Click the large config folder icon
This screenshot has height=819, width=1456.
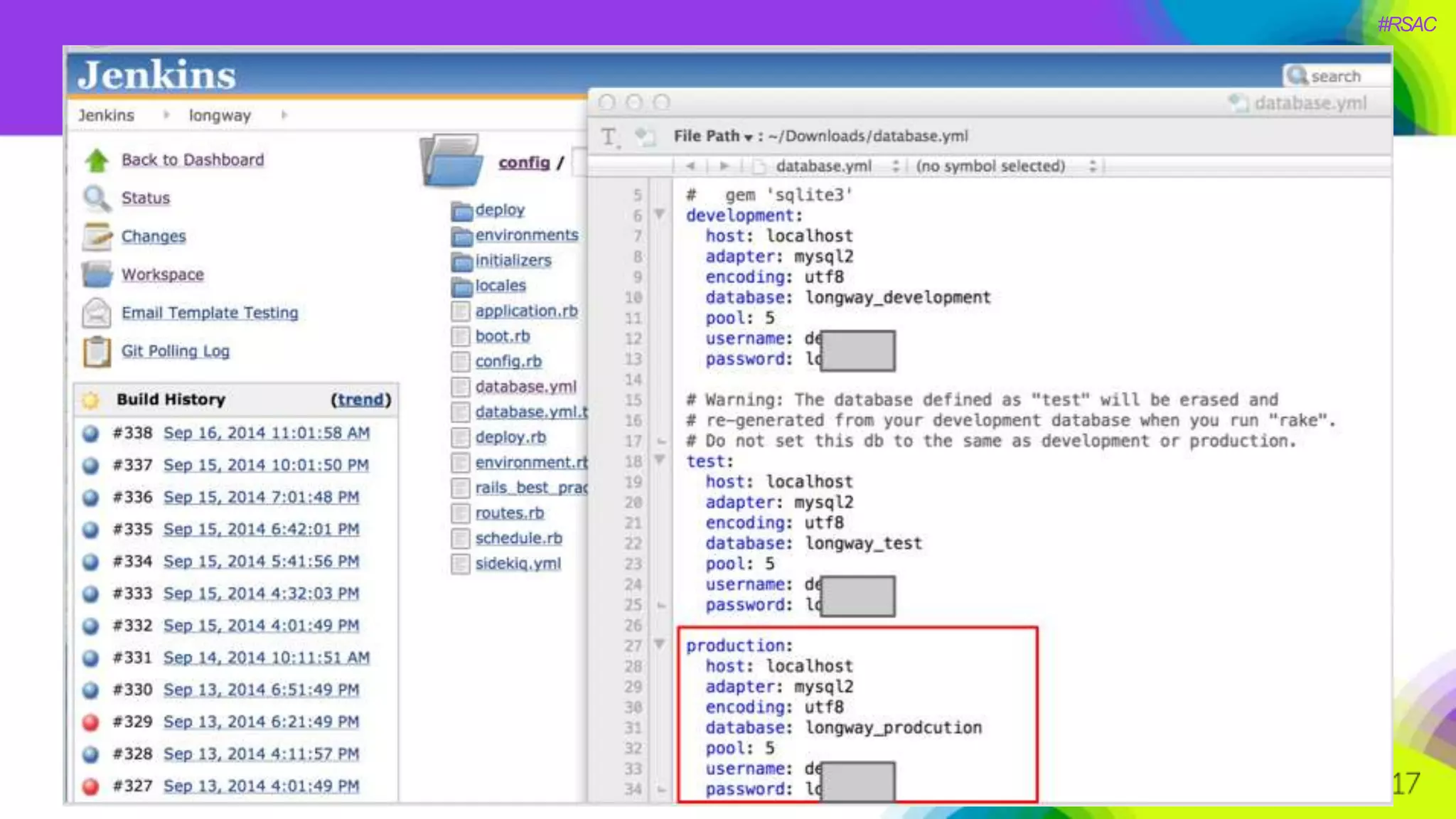[452, 161]
